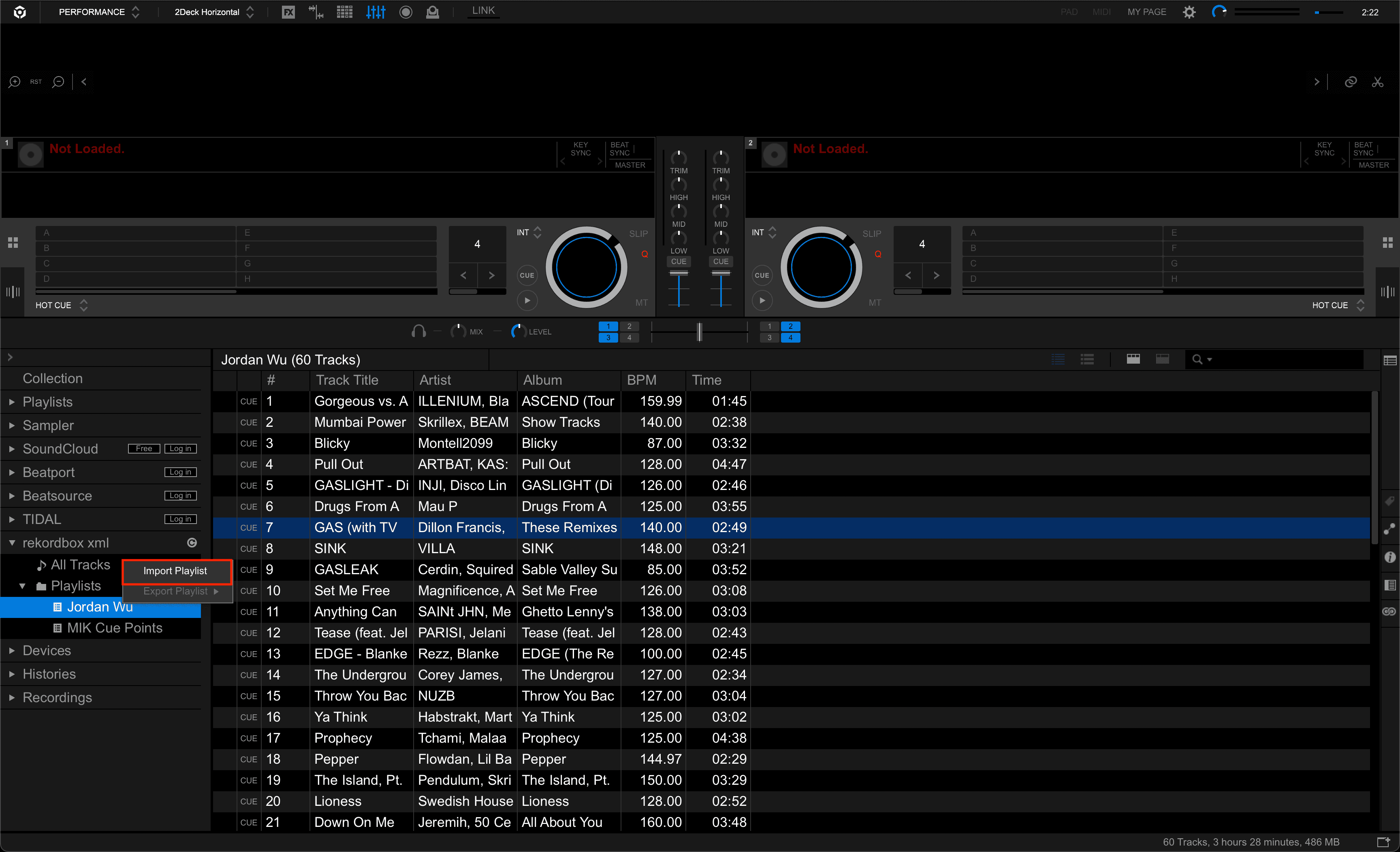Open the Collection item
This screenshot has width=1400, height=852.
(52, 378)
